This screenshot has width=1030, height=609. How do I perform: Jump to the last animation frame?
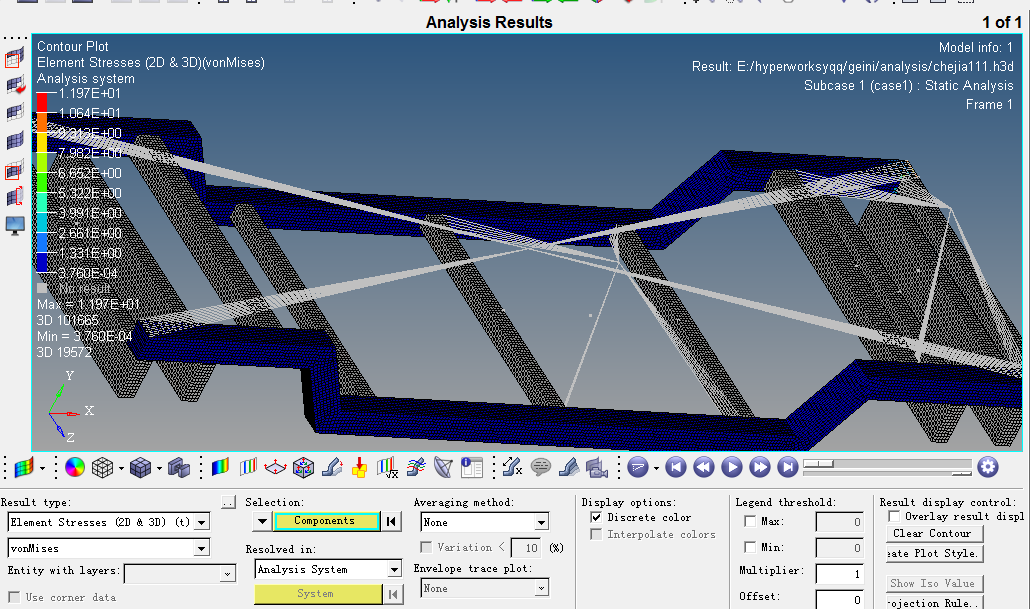pos(788,467)
